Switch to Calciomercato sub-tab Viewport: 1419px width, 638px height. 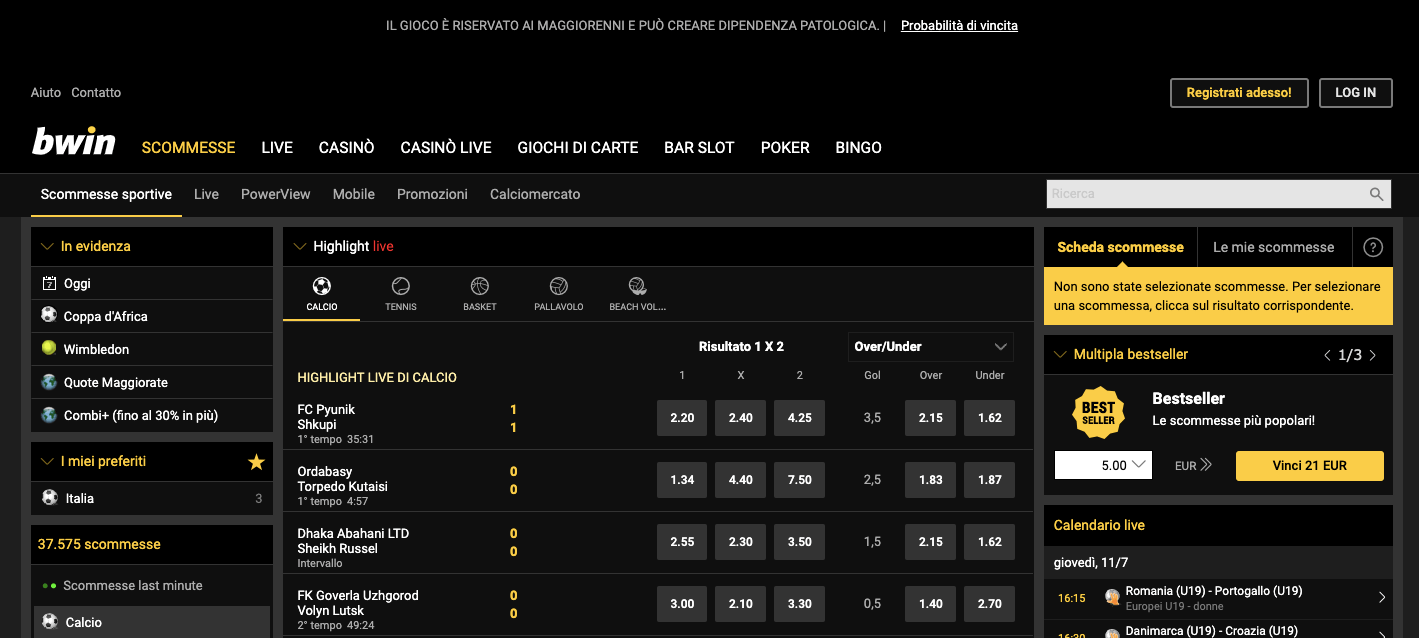pyautogui.click(x=535, y=194)
